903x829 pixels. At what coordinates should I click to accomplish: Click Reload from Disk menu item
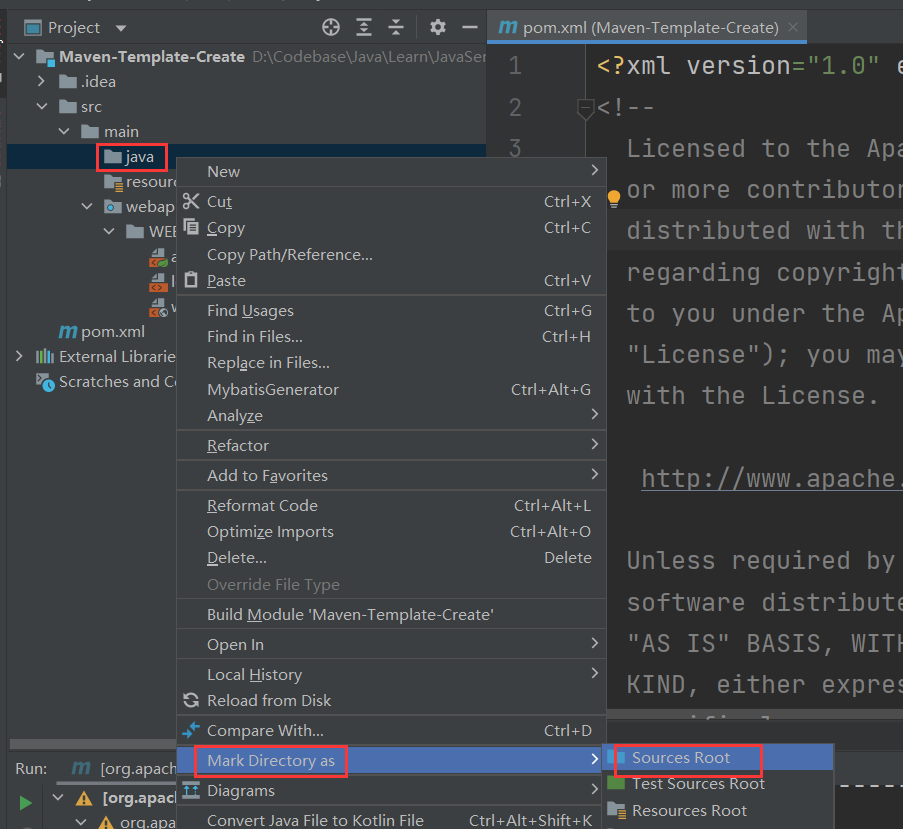point(269,701)
